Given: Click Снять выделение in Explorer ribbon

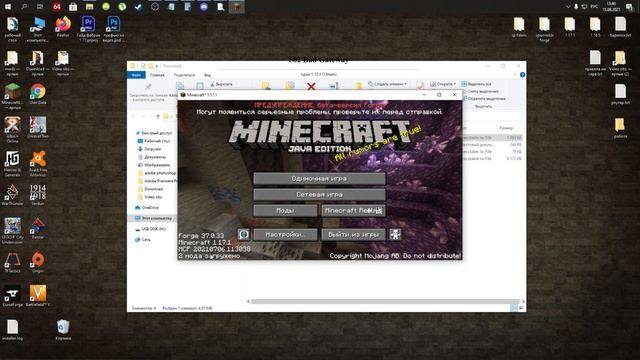Looking at the screenshot, I should pos(481,91).
